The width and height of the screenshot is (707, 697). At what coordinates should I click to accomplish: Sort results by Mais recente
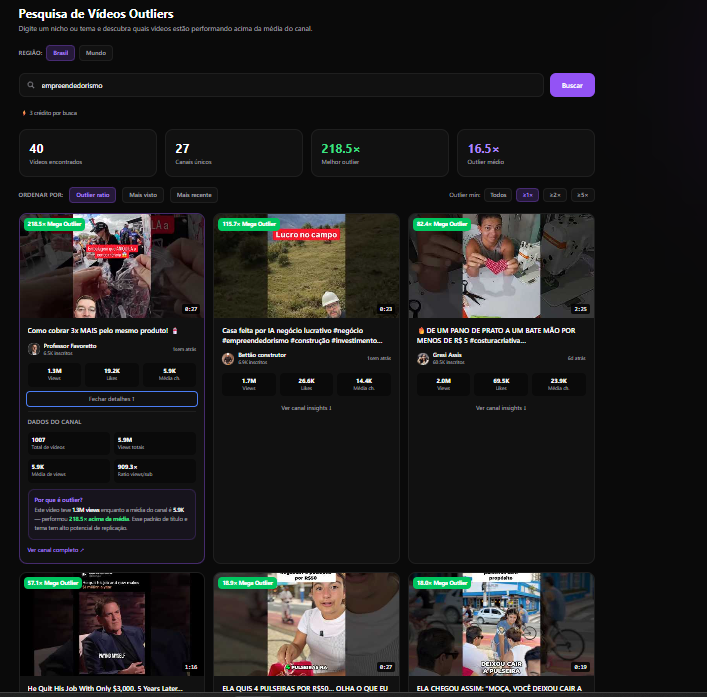tap(194, 195)
